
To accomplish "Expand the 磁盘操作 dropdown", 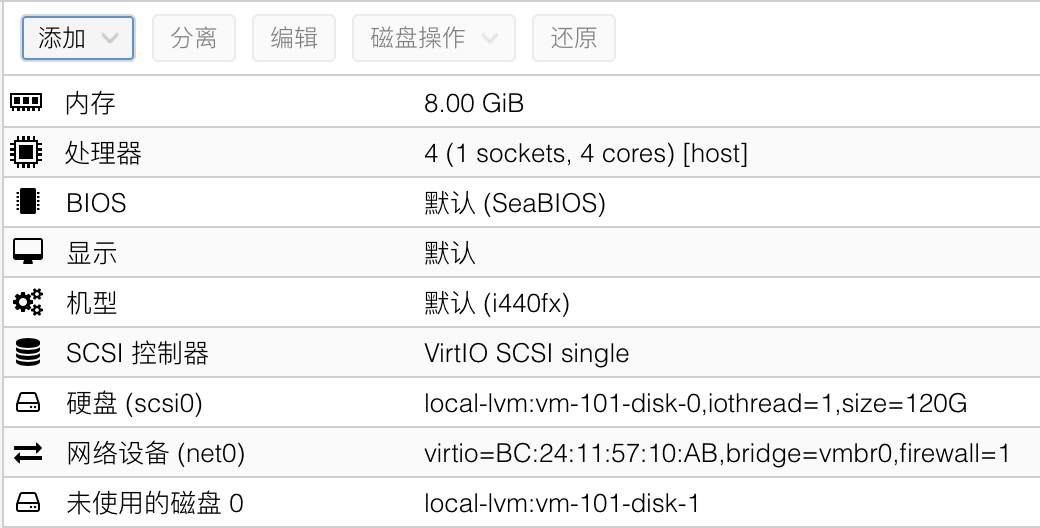I will [434, 38].
